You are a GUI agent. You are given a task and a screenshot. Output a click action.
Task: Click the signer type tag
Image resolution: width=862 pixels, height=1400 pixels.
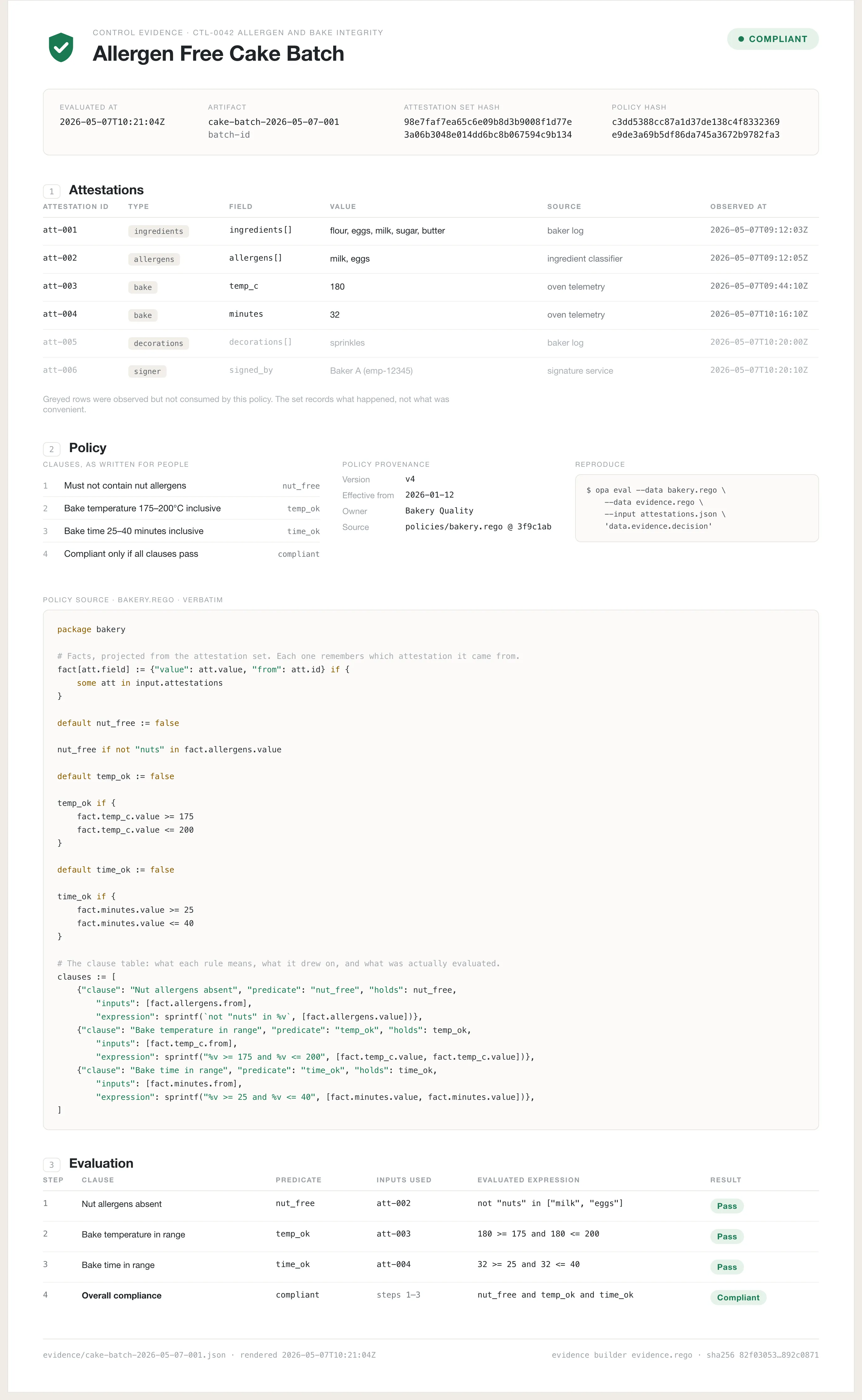[x=147, y=371]
